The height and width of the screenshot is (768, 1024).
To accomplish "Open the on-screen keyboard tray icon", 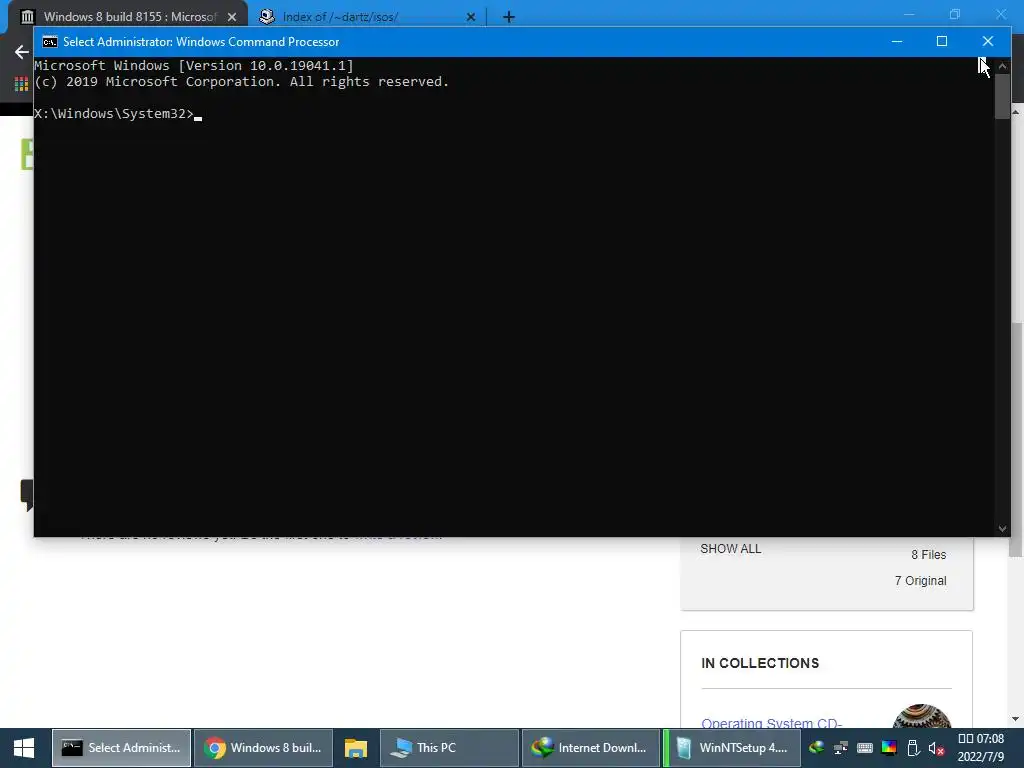I will [x=865, y=748].
